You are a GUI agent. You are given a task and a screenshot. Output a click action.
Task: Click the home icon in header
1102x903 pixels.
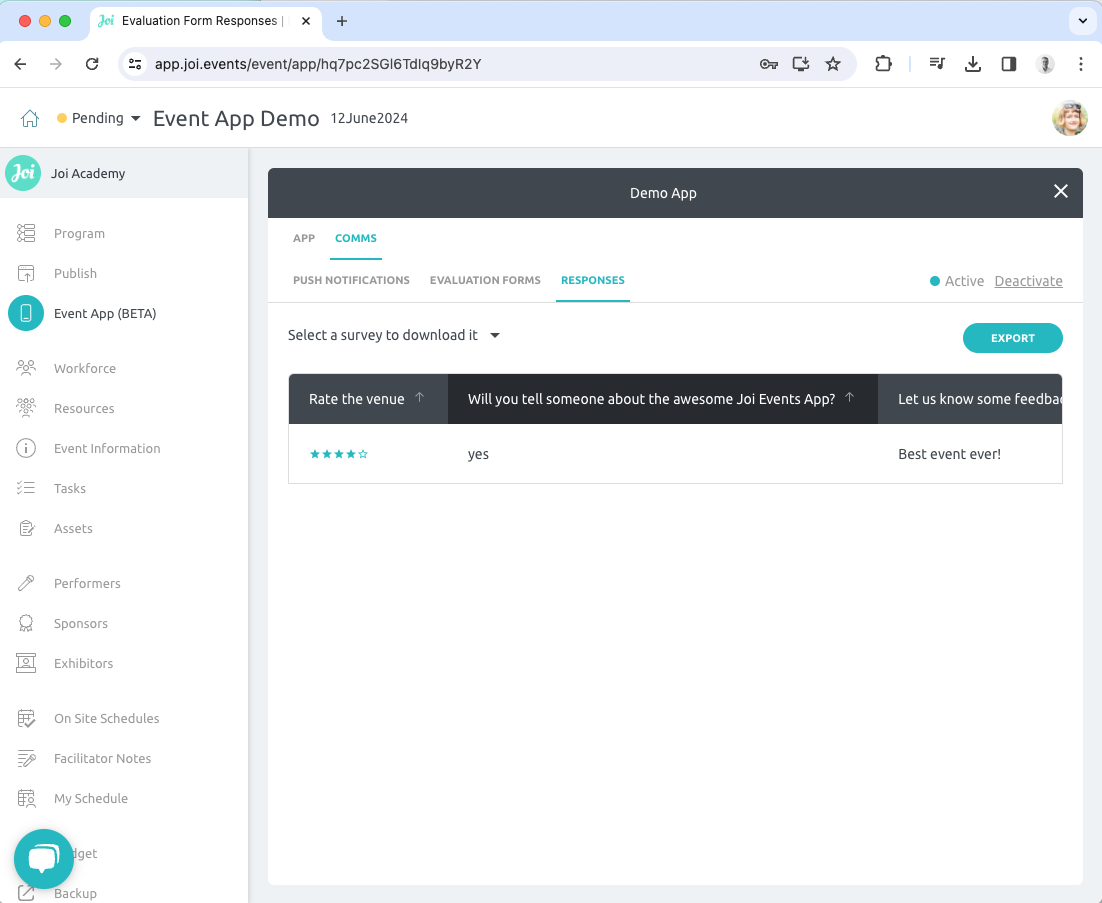click(x=30, y=118)
